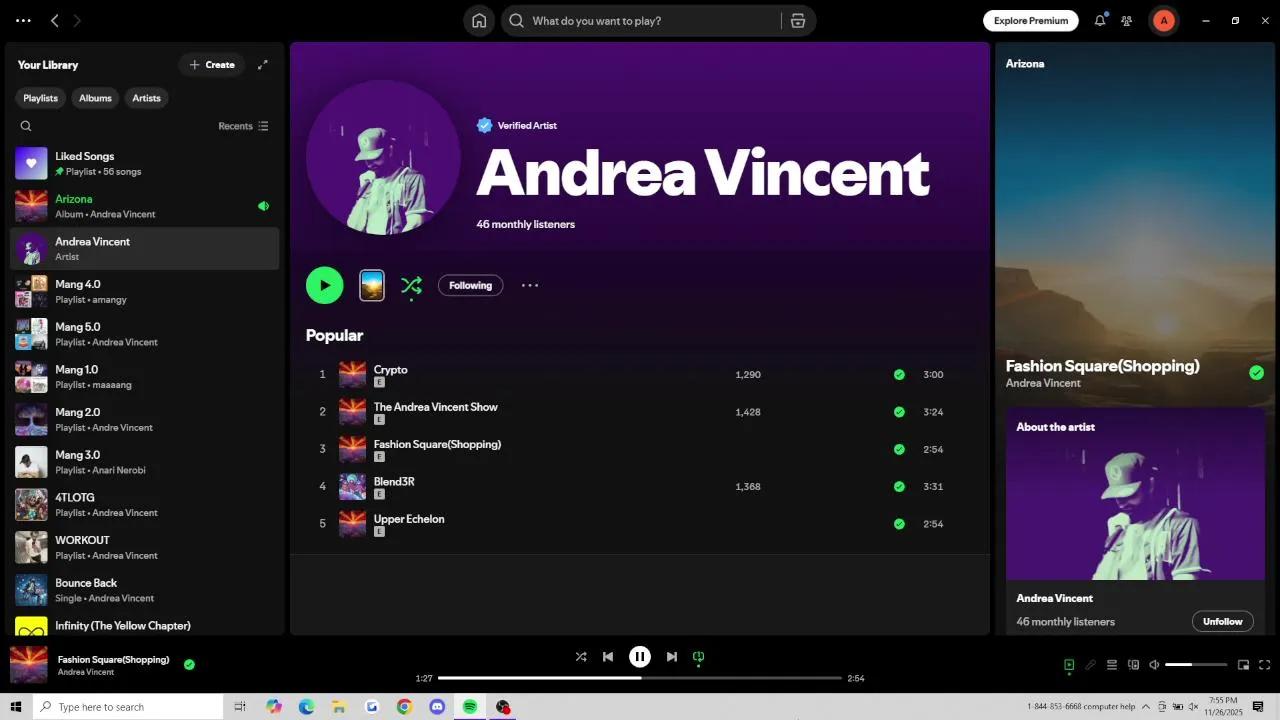Click Explore Premium button
Image resolution: width=1280 pixels, height=720 pixels.
tap(1031, 21)
